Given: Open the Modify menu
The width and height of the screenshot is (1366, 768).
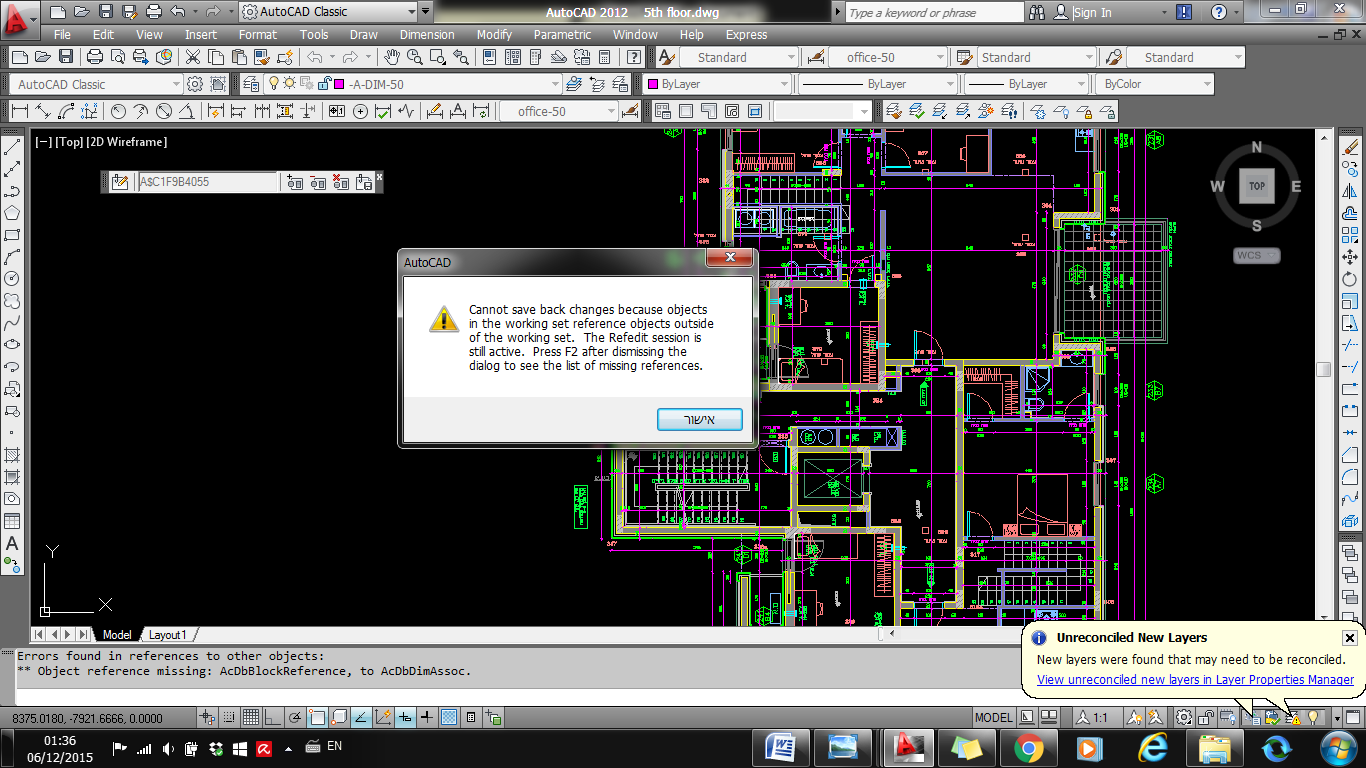Looking at the screenshot, I should tap(494, 34).
